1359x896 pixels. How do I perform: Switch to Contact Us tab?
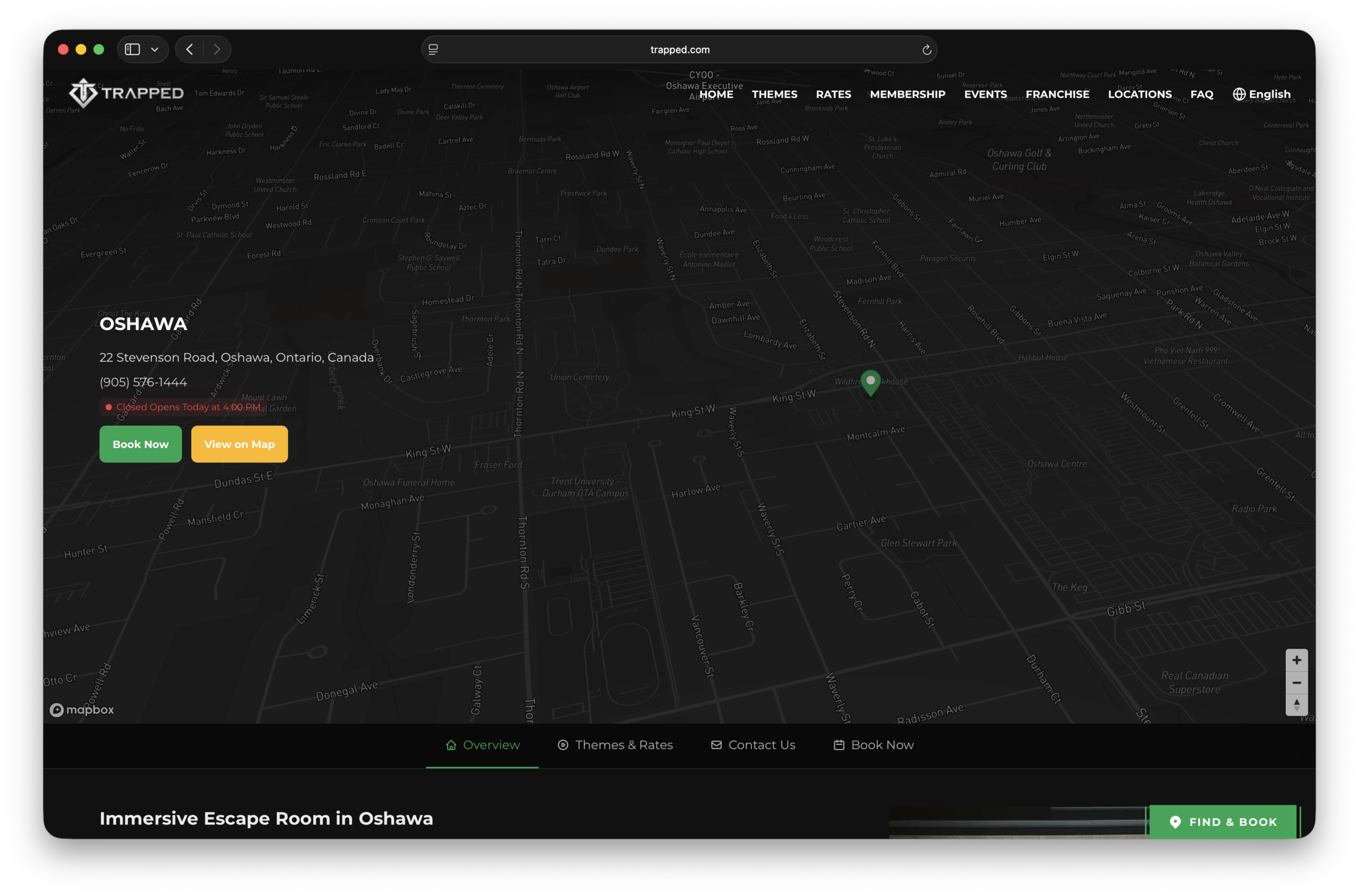coord(753,745)
